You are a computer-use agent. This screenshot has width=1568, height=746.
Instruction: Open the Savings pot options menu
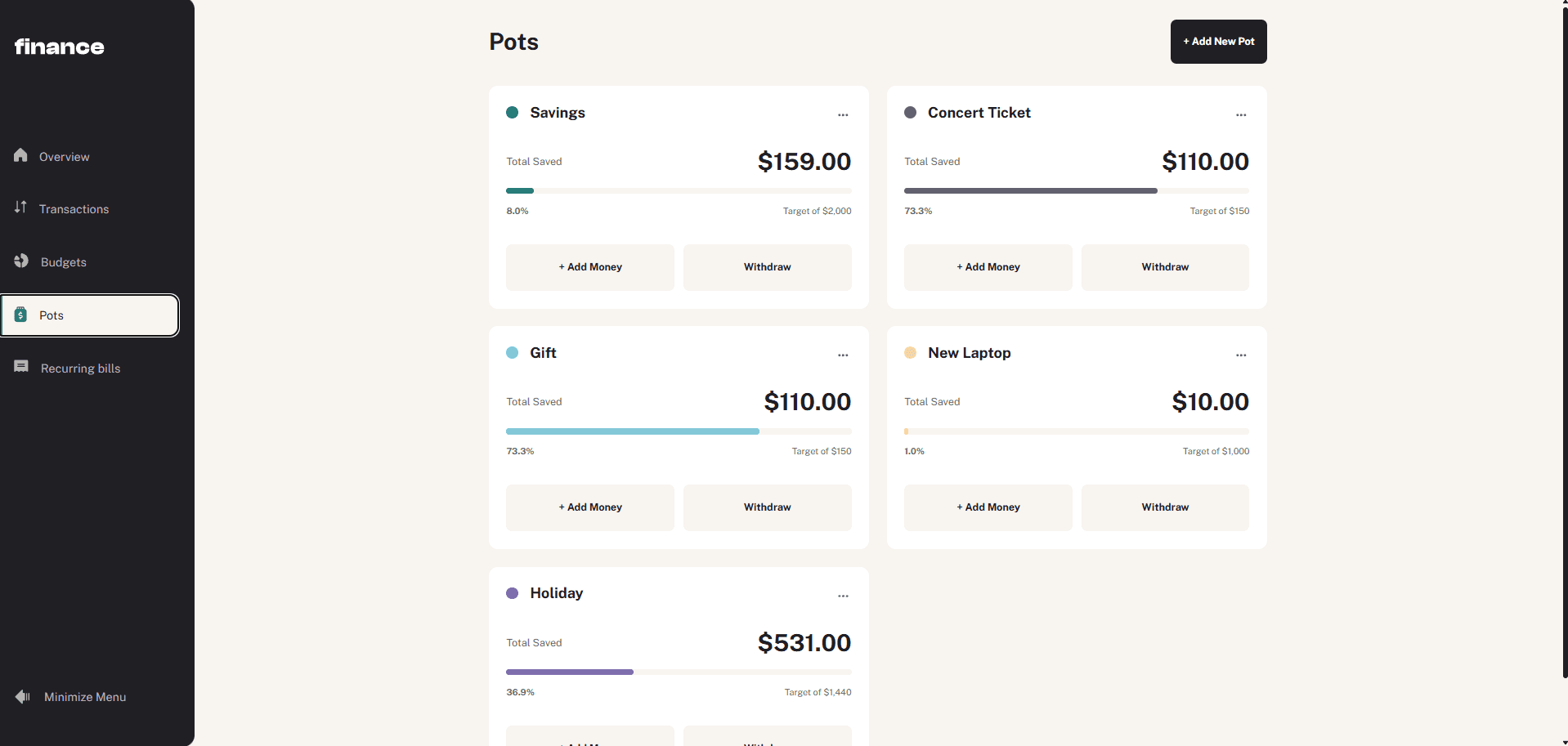click(x=843, y=115)
